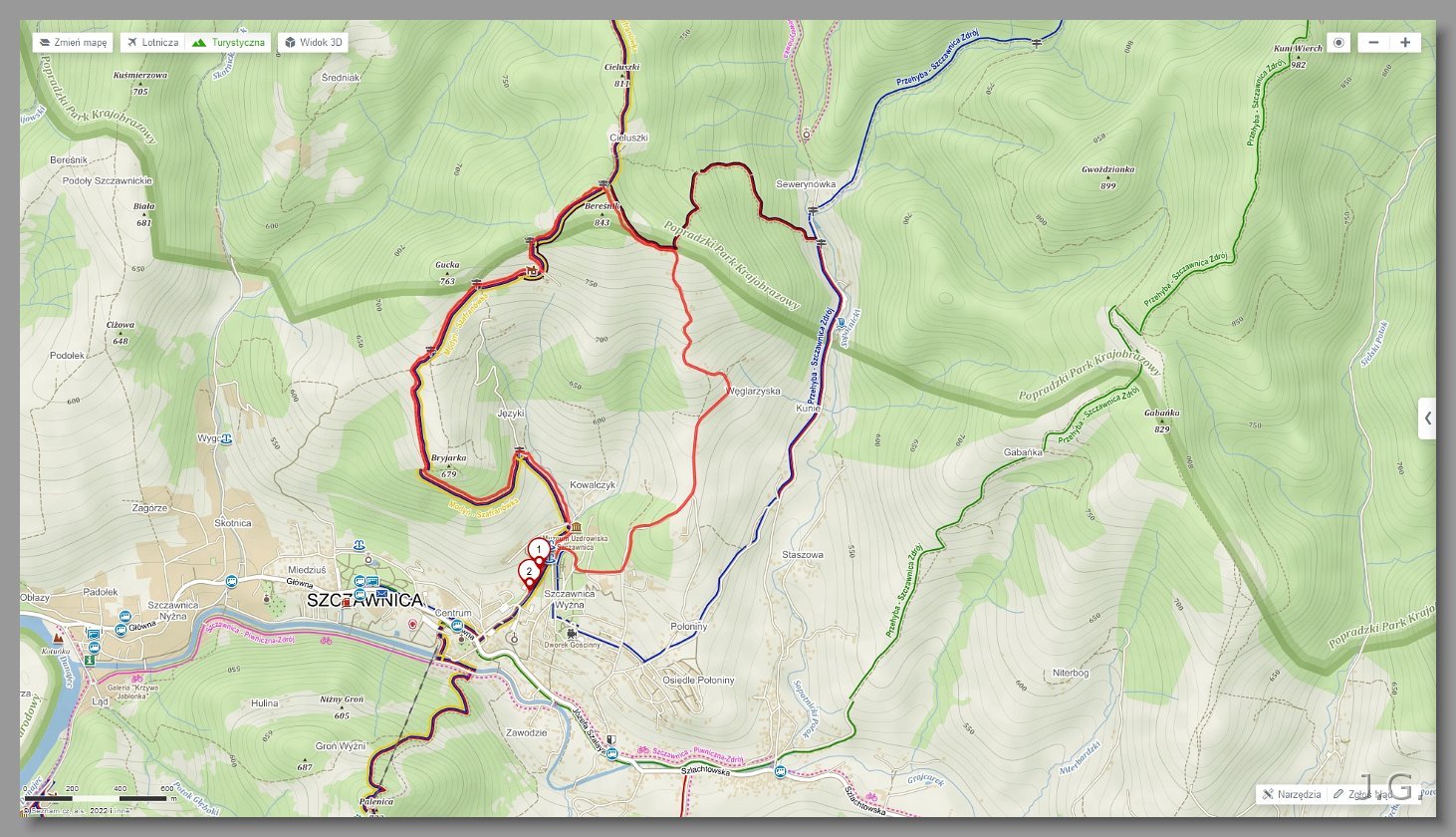Click the Bryjarka peak label
1456x837 pixels.
click(448, 458)
